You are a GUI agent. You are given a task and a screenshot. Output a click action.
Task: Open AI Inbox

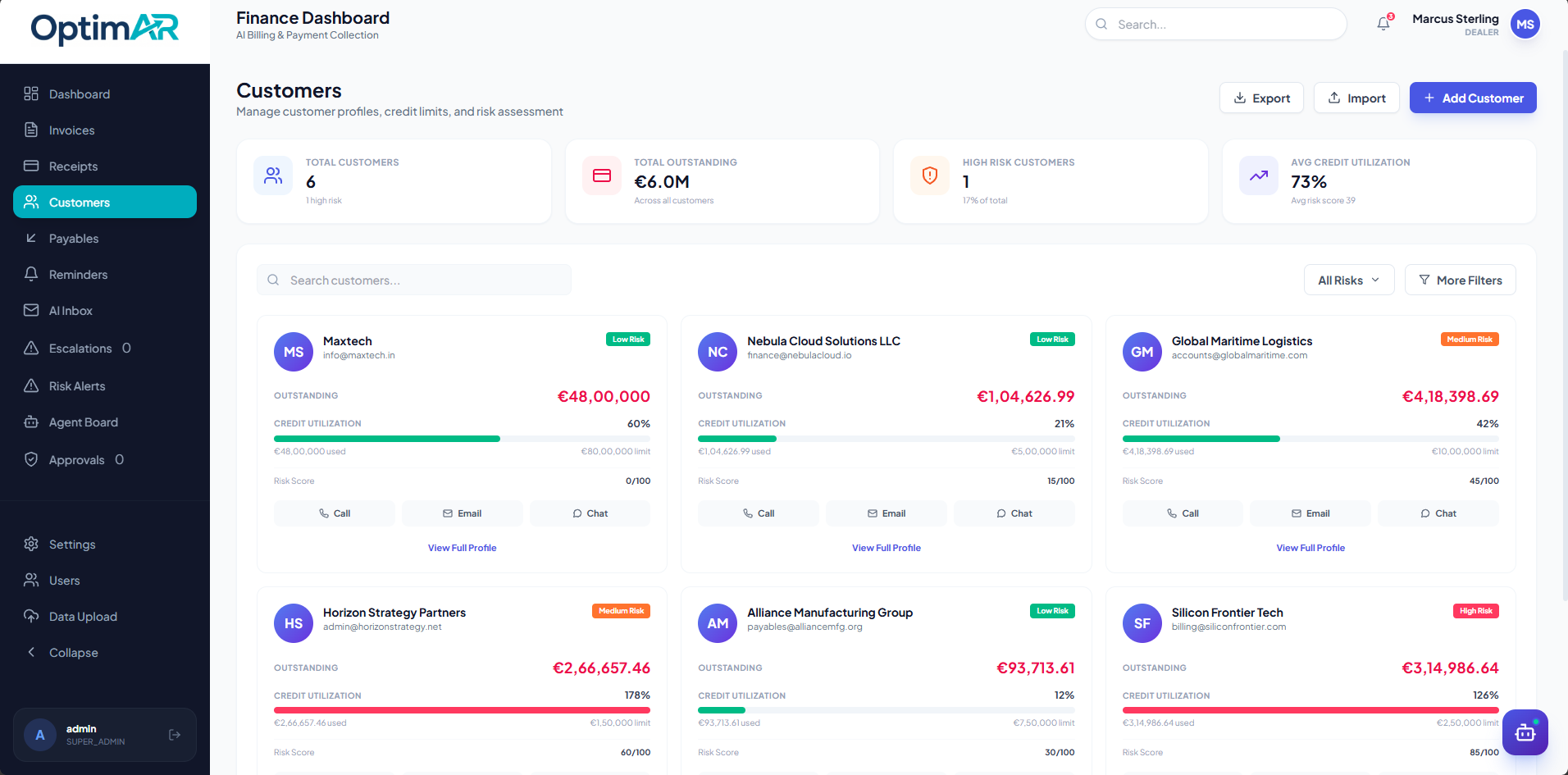[105, 311]
